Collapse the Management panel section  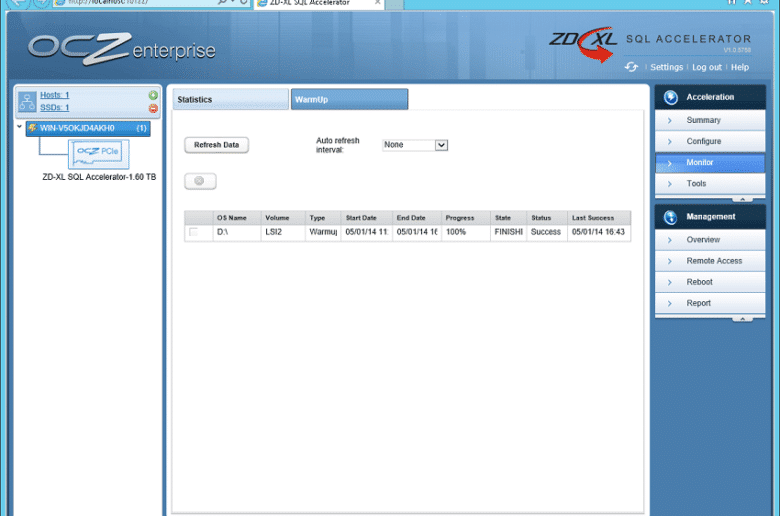pyautogui.click(x=742, y=319)
